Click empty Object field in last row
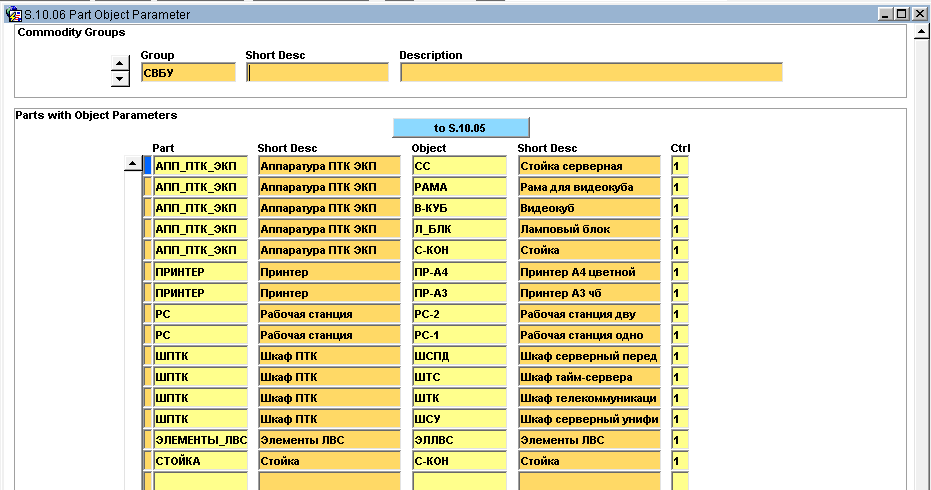Image resolution: width=931 pixels, height=490 pixels. [x=460, y=481]
